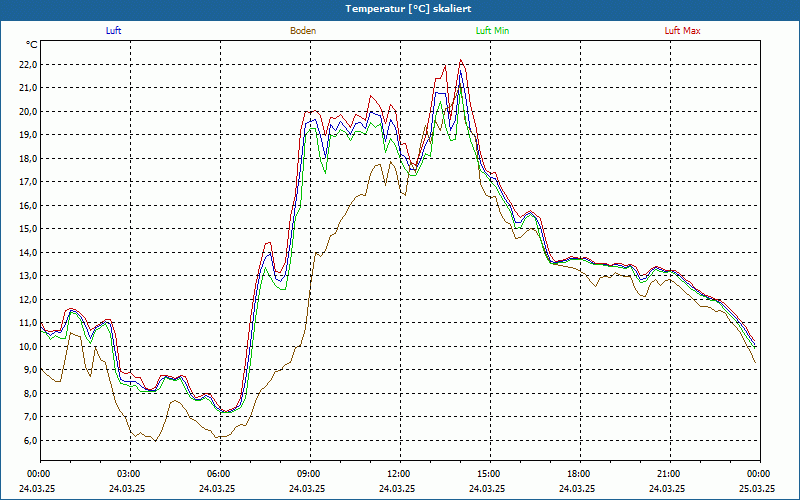Click the '12,0' y-axis value
Viewport: 800px width, 500px height.
click(28, 299)
